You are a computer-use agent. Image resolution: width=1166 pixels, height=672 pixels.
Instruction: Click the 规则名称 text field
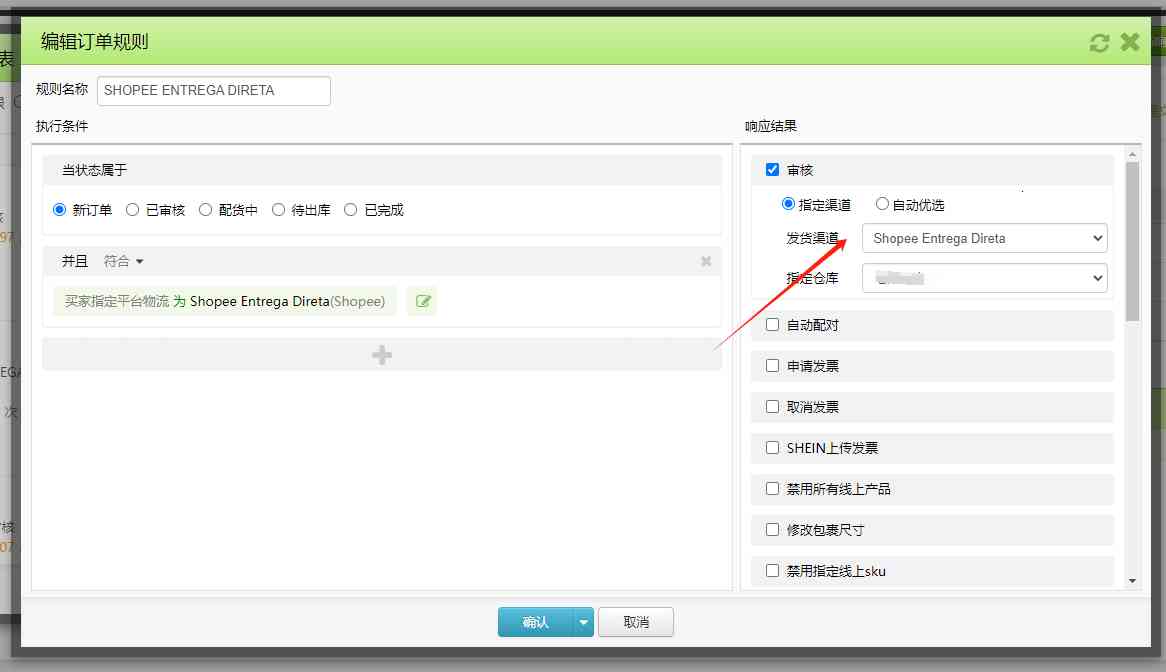pos(214,91)
